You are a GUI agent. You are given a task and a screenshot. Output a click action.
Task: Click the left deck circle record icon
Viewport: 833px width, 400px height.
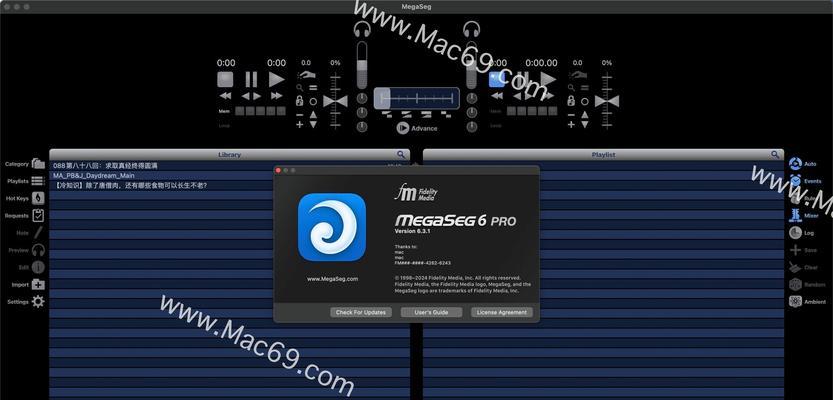click(313, 101)
